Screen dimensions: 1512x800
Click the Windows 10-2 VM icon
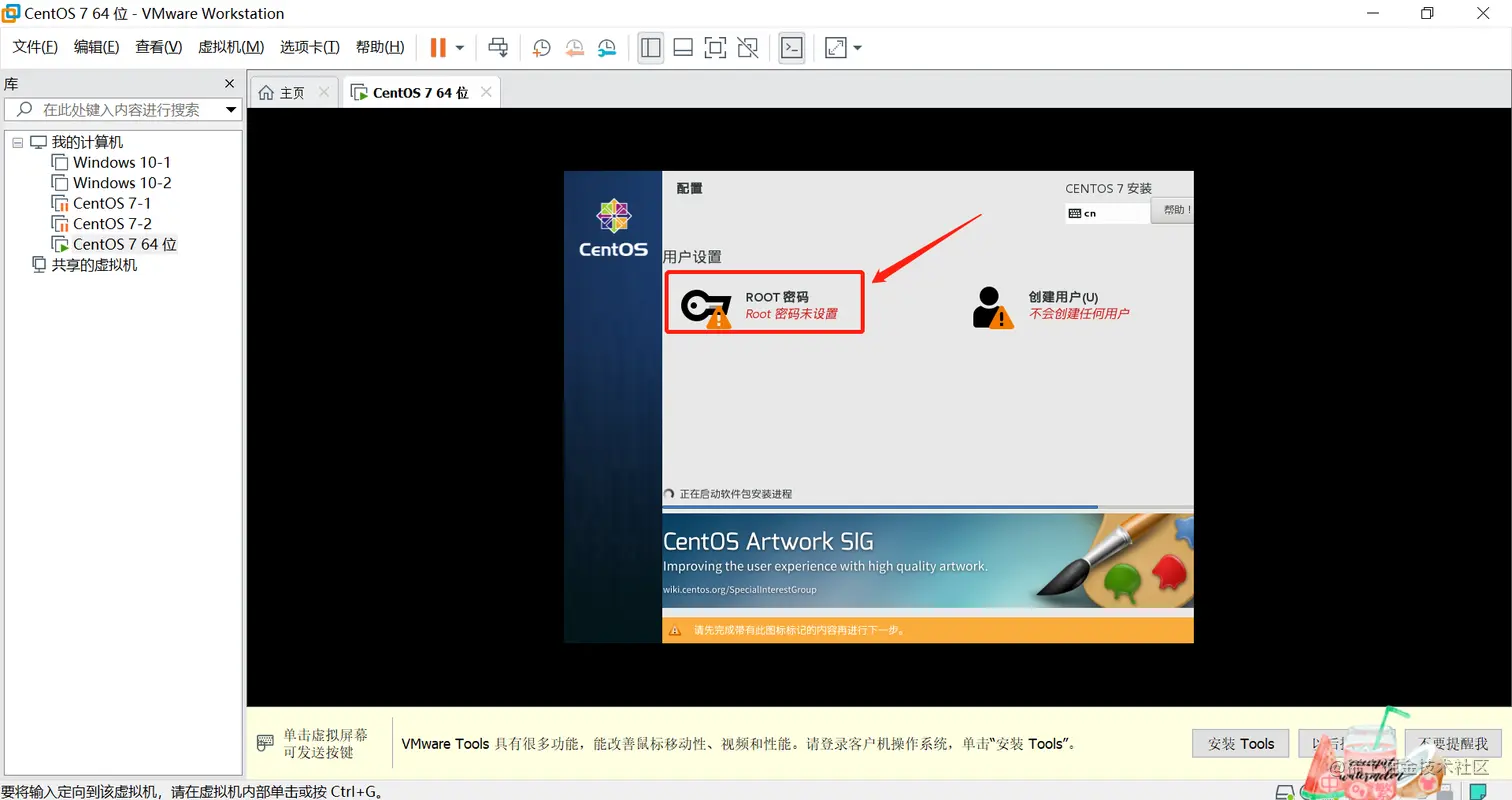(x=59, y=183)
